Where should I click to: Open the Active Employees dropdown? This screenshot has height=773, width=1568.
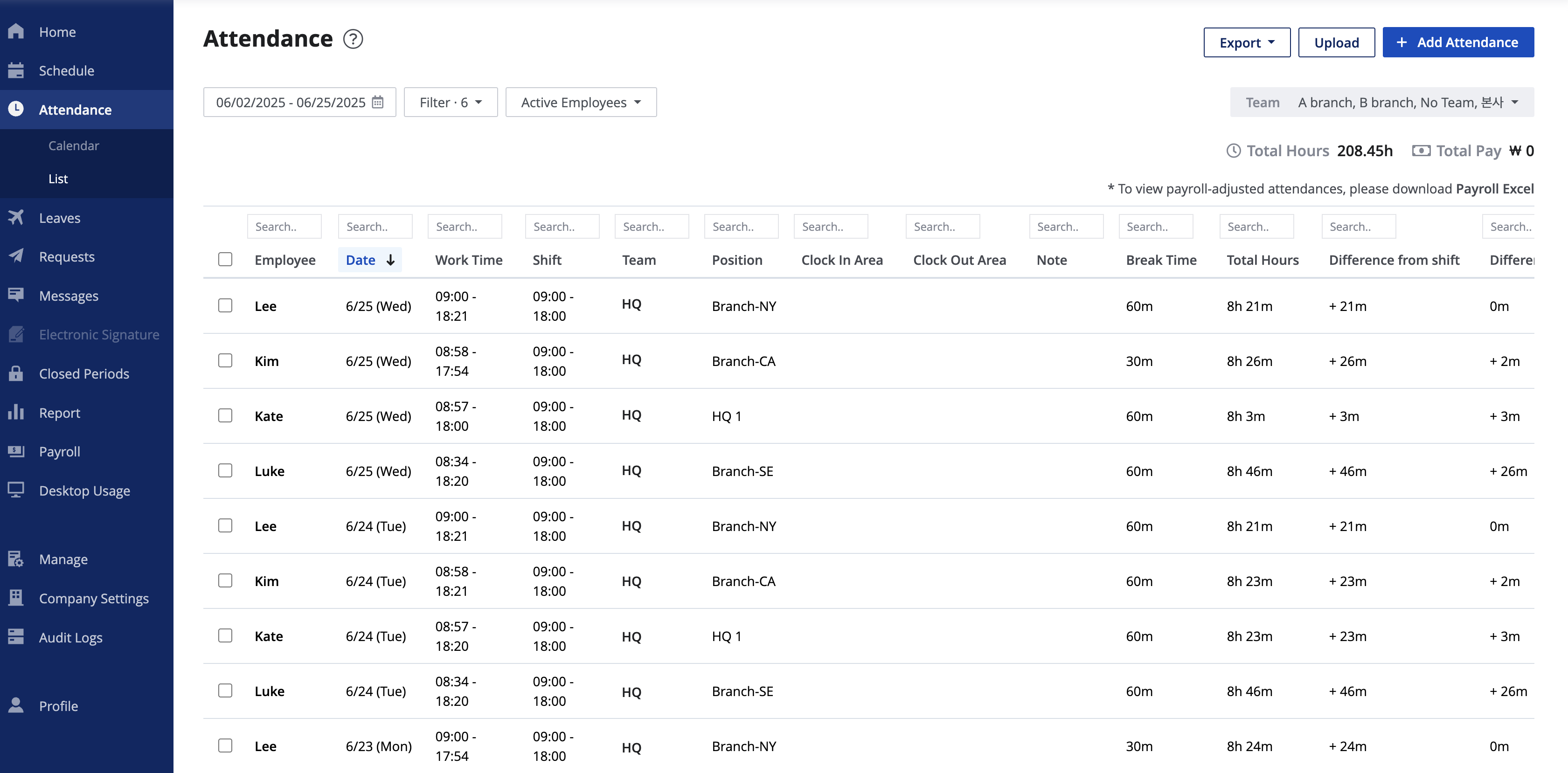[x=581, y=102]
